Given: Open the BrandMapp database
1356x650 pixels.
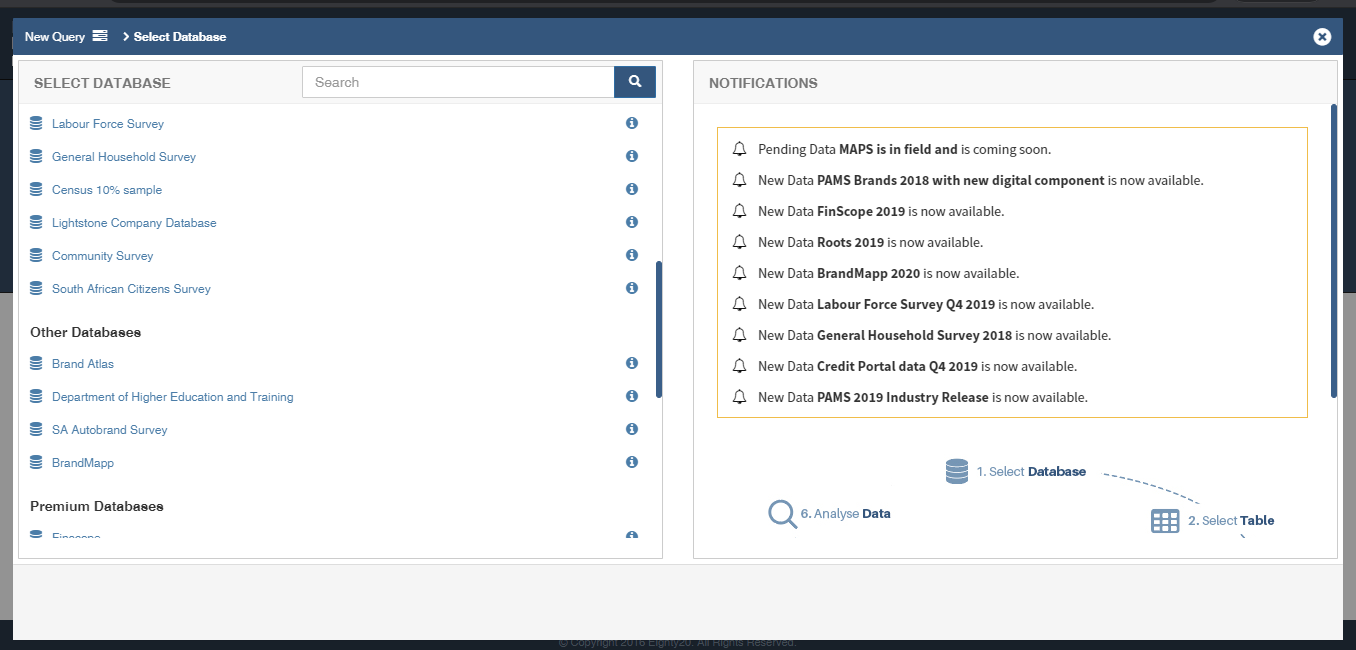Looking at the screenshot, I should [83, 463].
